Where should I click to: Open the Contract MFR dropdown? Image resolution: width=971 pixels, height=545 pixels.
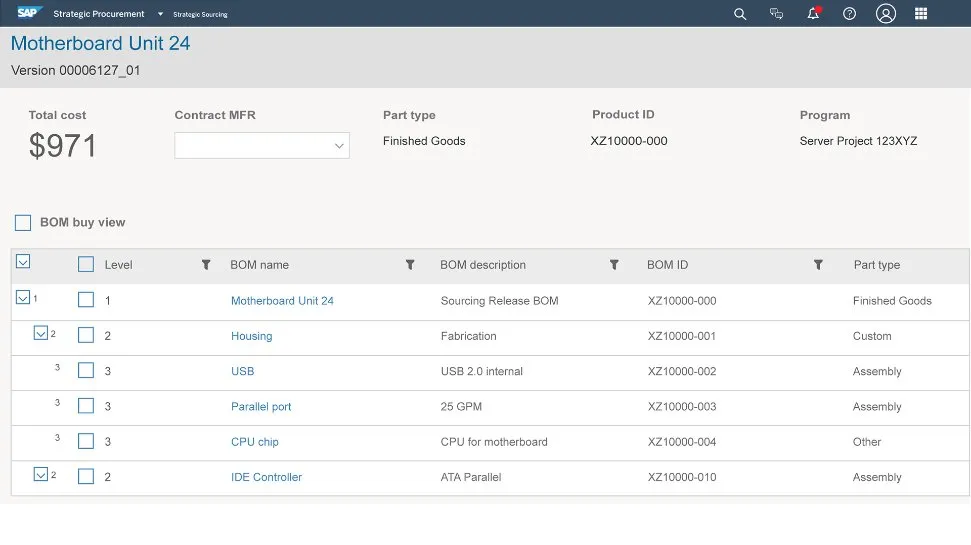(x=262, y=146)
